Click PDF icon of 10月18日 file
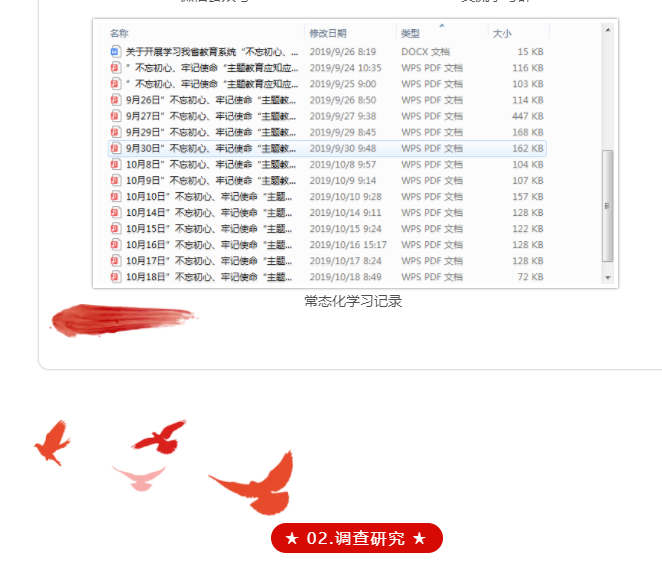662x561 pixels. [x=115, y=276]
